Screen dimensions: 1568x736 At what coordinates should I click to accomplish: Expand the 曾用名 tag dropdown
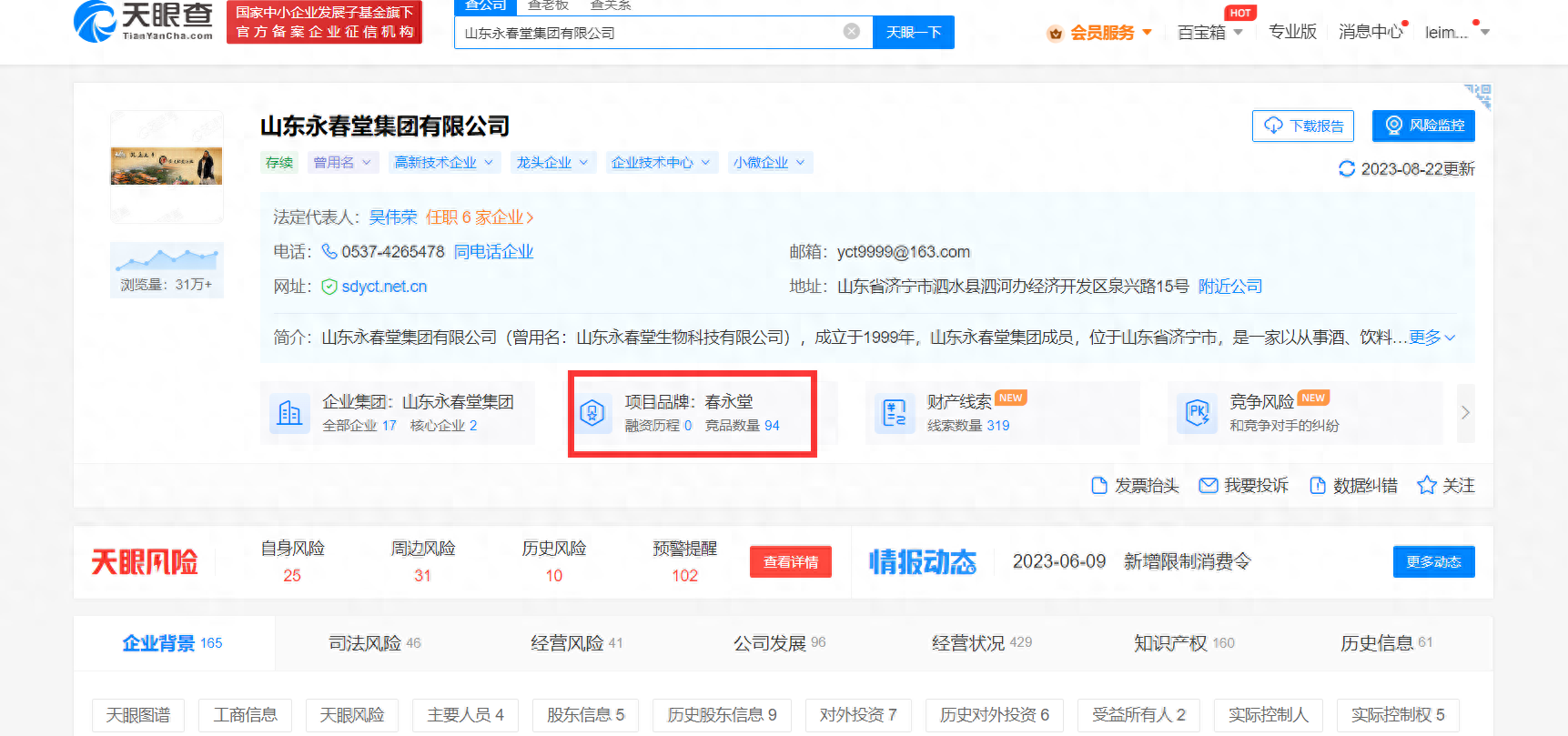[x=341, y=163]
